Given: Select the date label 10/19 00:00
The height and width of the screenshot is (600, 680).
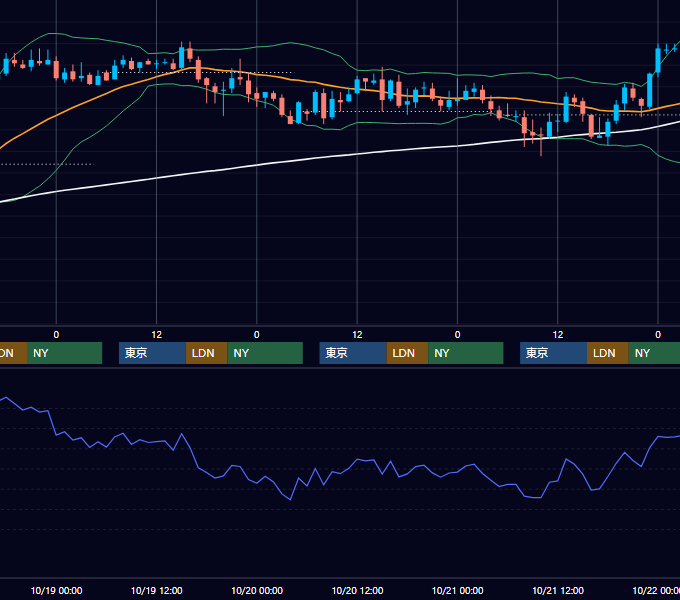Looking at the screenshot, I should coord(56,590).
